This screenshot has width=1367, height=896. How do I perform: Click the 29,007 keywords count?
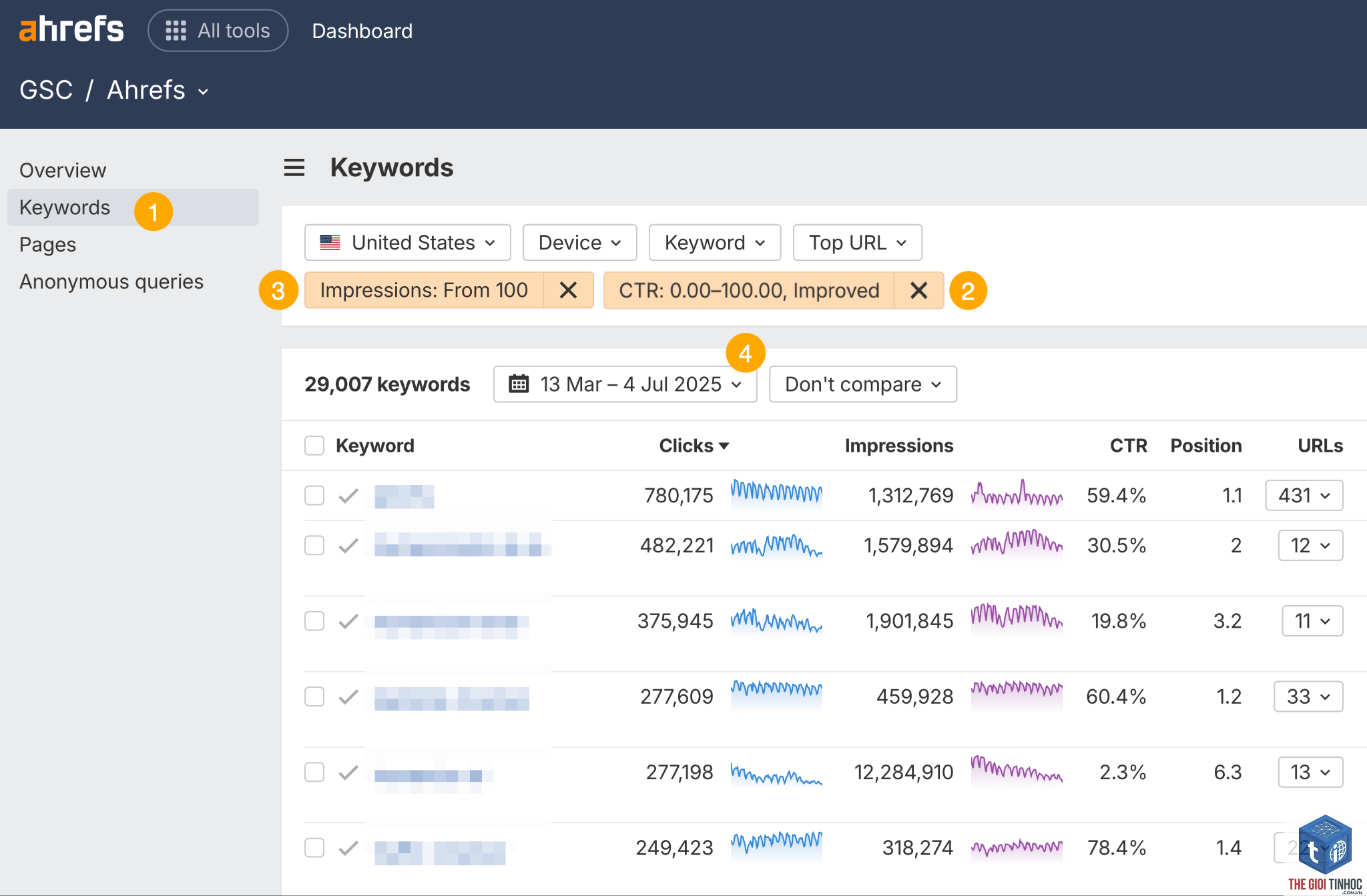387,384
